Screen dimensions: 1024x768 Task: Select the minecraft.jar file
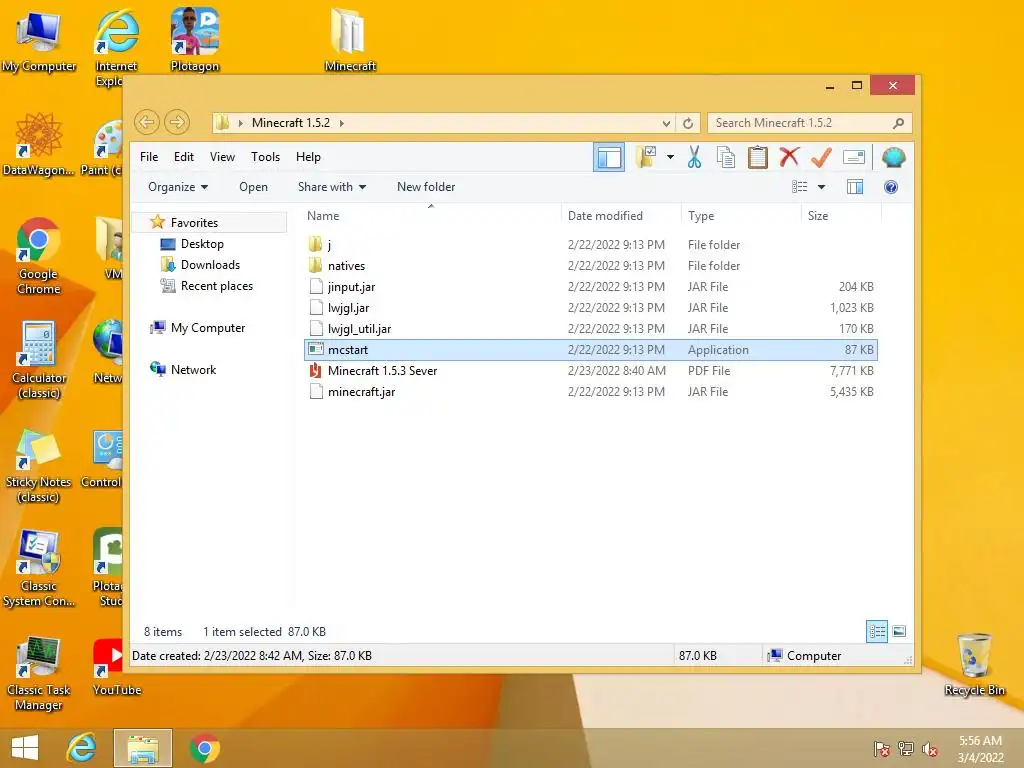[590, 392]
